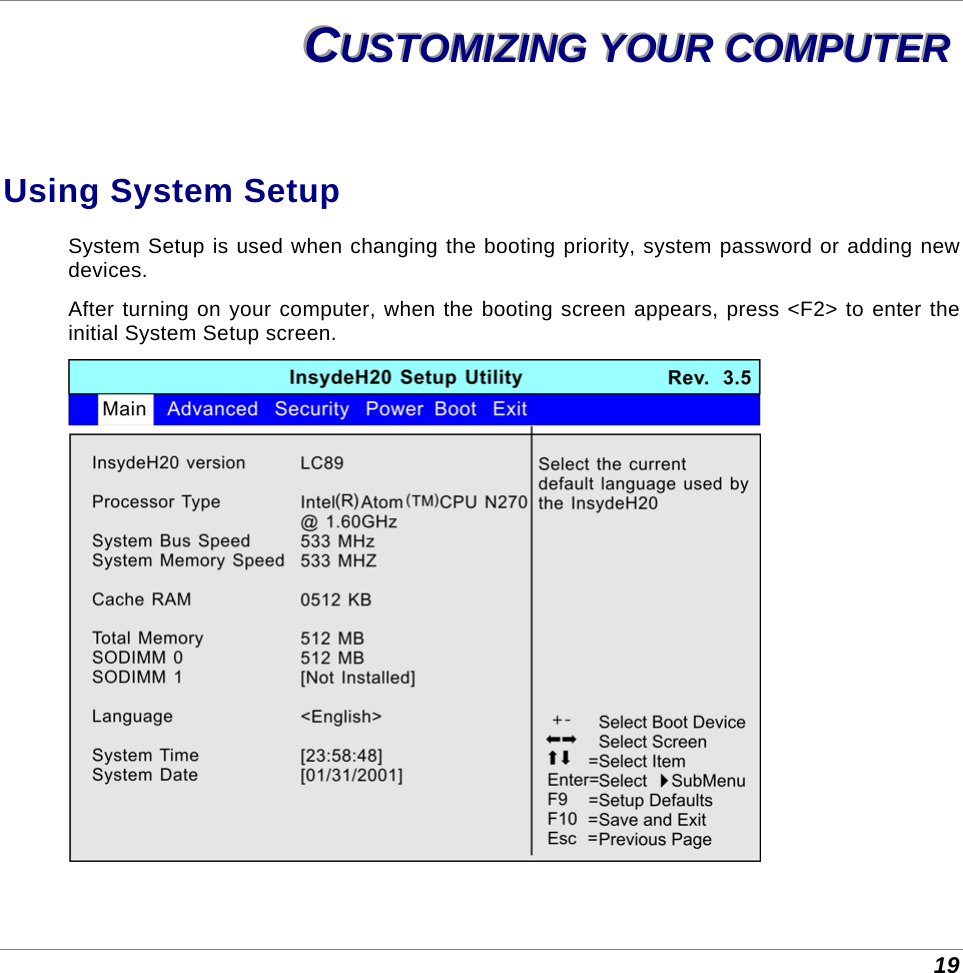
Task: Click the F9 Setup Defaults legend entry
Action: coord(630,800)
